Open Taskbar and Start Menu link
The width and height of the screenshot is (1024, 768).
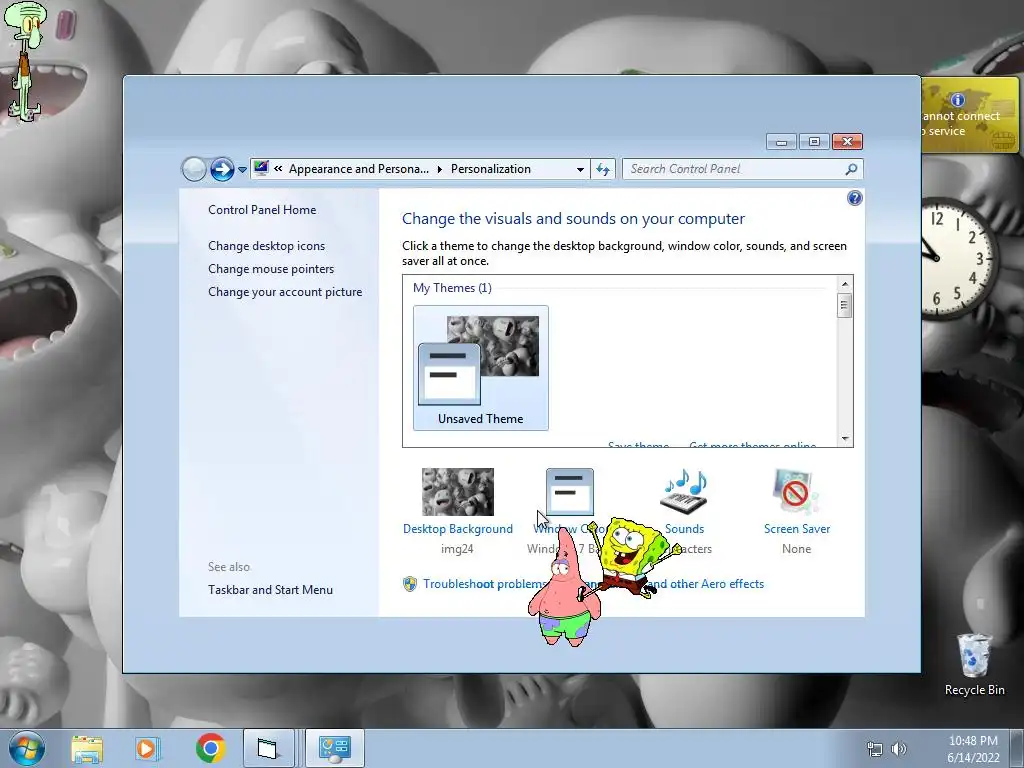point(270,590)
